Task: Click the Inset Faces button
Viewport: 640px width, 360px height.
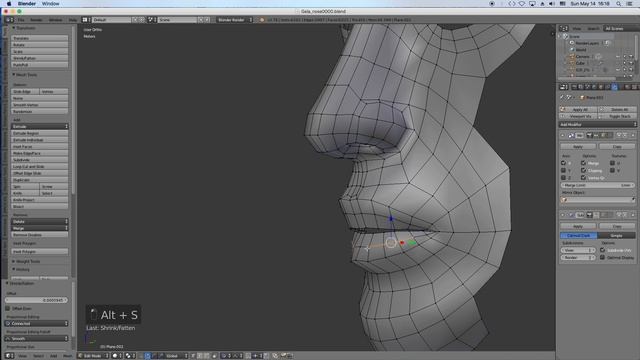Action: pyautogui.click(x=40, y=147)
